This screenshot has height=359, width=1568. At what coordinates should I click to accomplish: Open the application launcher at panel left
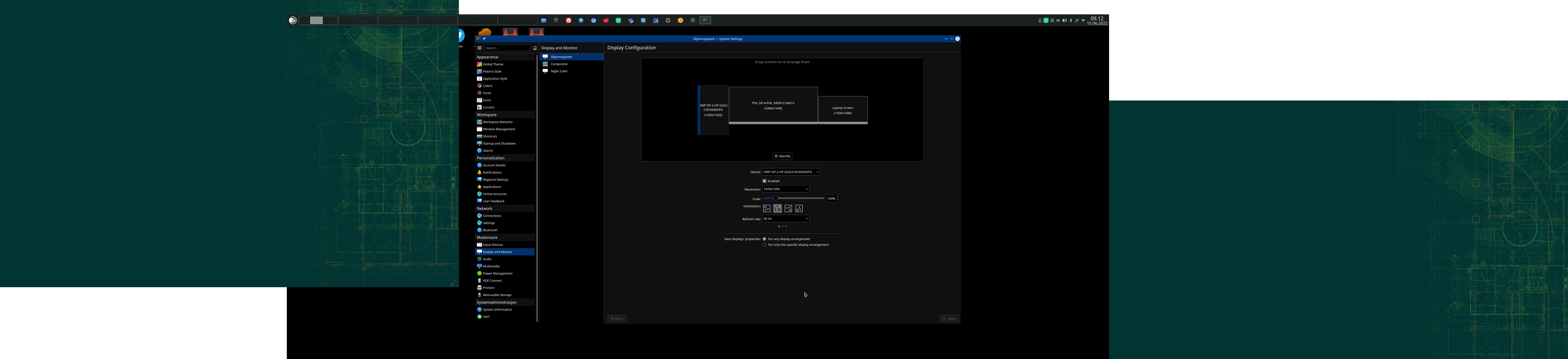293,21
